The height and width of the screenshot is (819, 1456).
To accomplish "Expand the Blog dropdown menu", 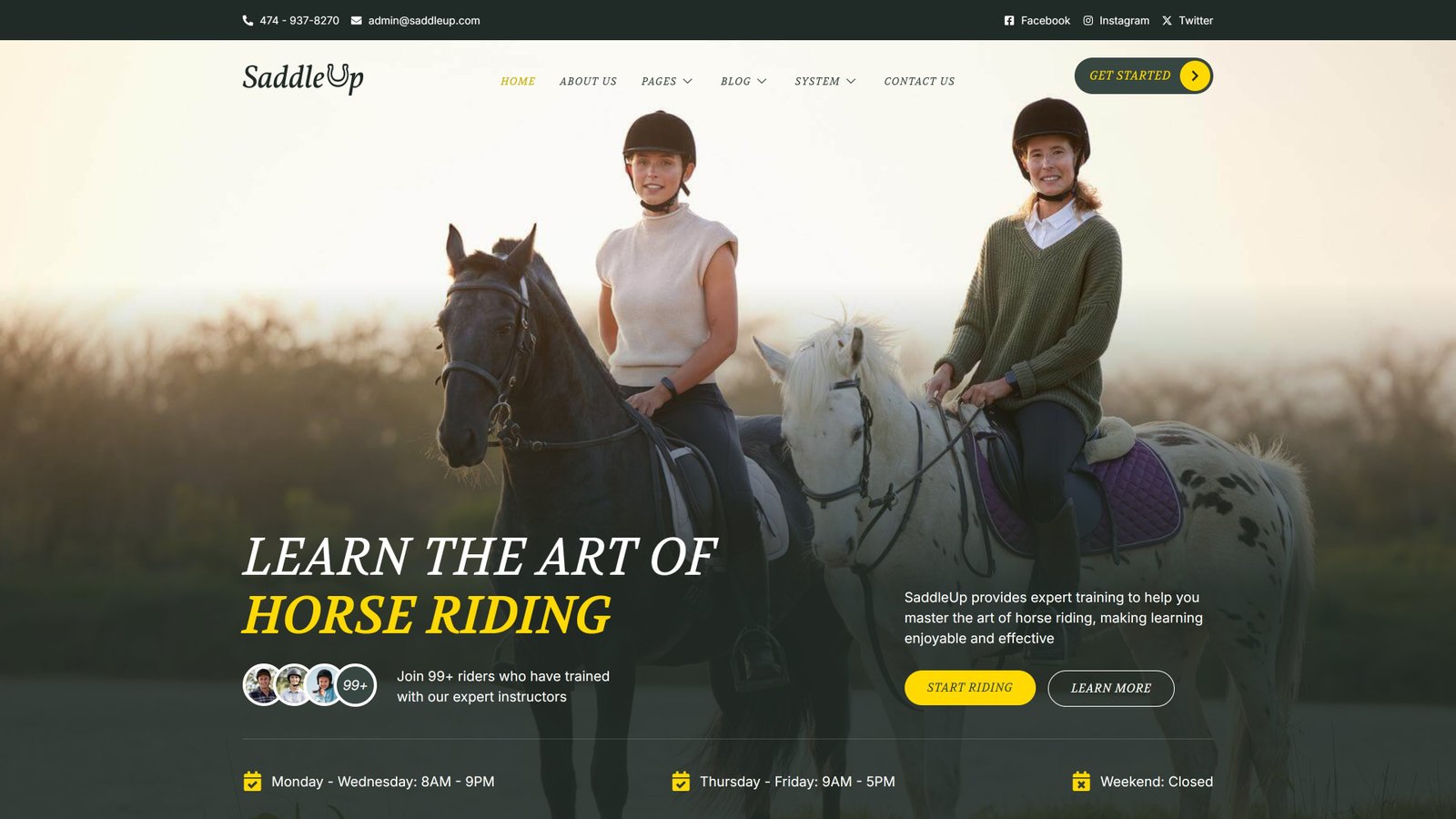I will (743, 81).
